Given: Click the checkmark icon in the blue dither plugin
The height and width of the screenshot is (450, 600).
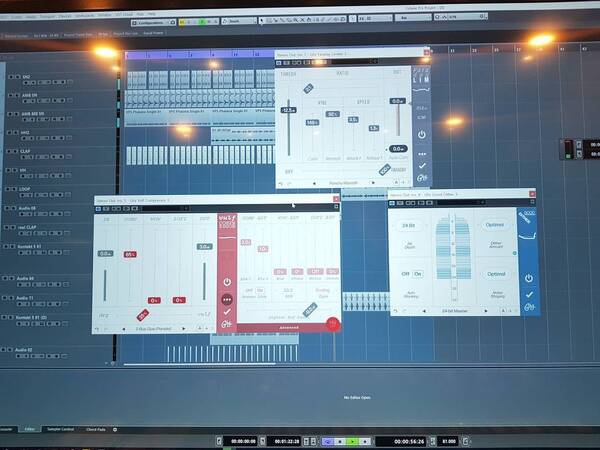Looking at the screenshot, I should 529,294.
